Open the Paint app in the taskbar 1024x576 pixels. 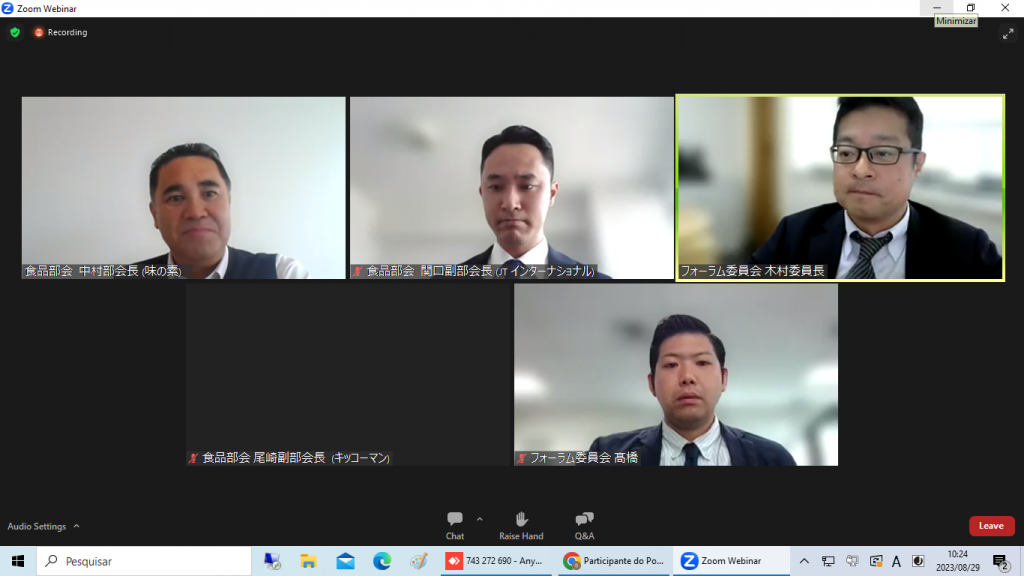419,561
